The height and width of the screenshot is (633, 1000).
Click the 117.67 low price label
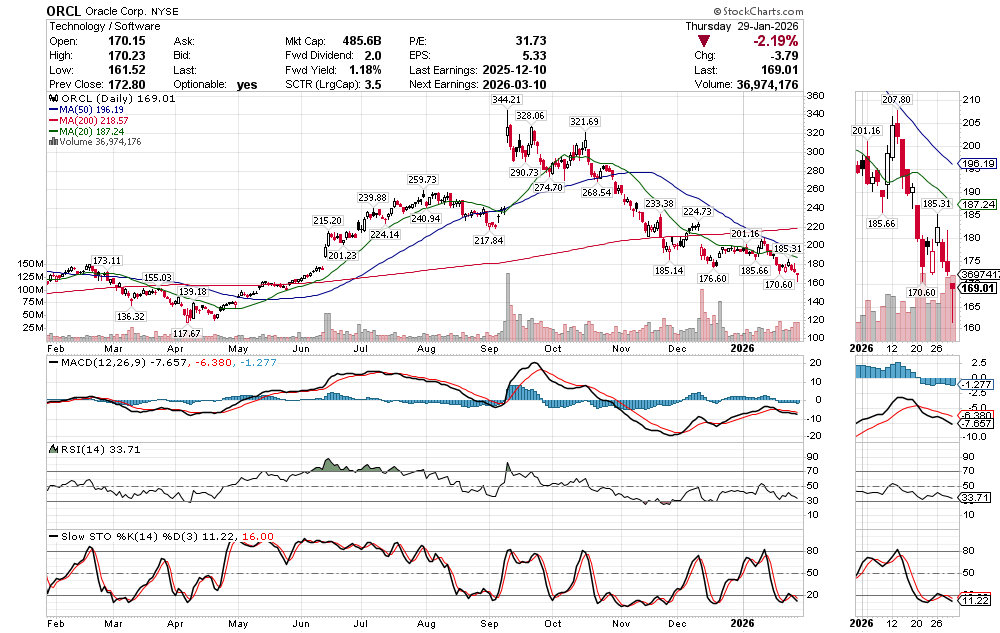point(187,333)
